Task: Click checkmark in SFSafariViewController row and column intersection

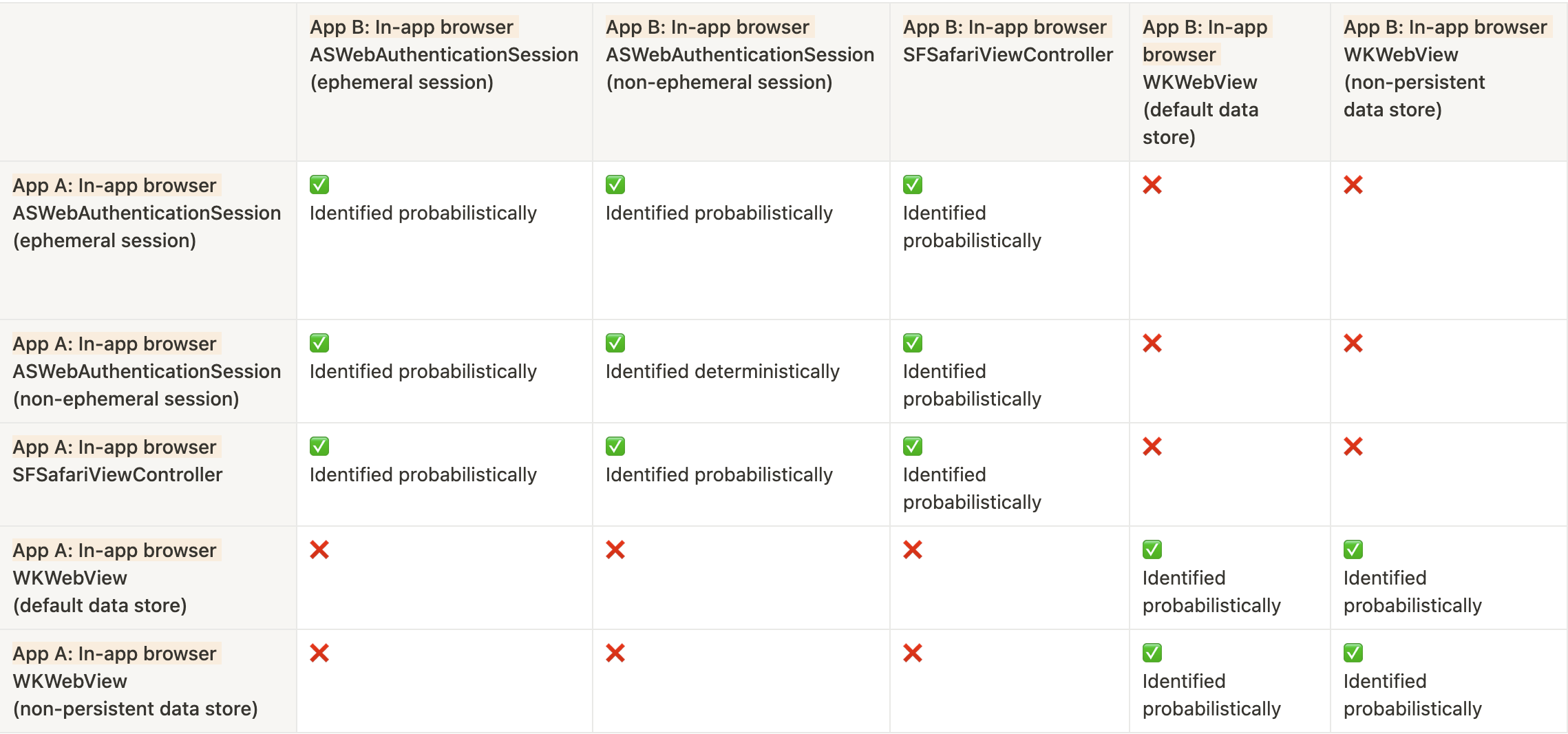Action: [x=913, y=446]
